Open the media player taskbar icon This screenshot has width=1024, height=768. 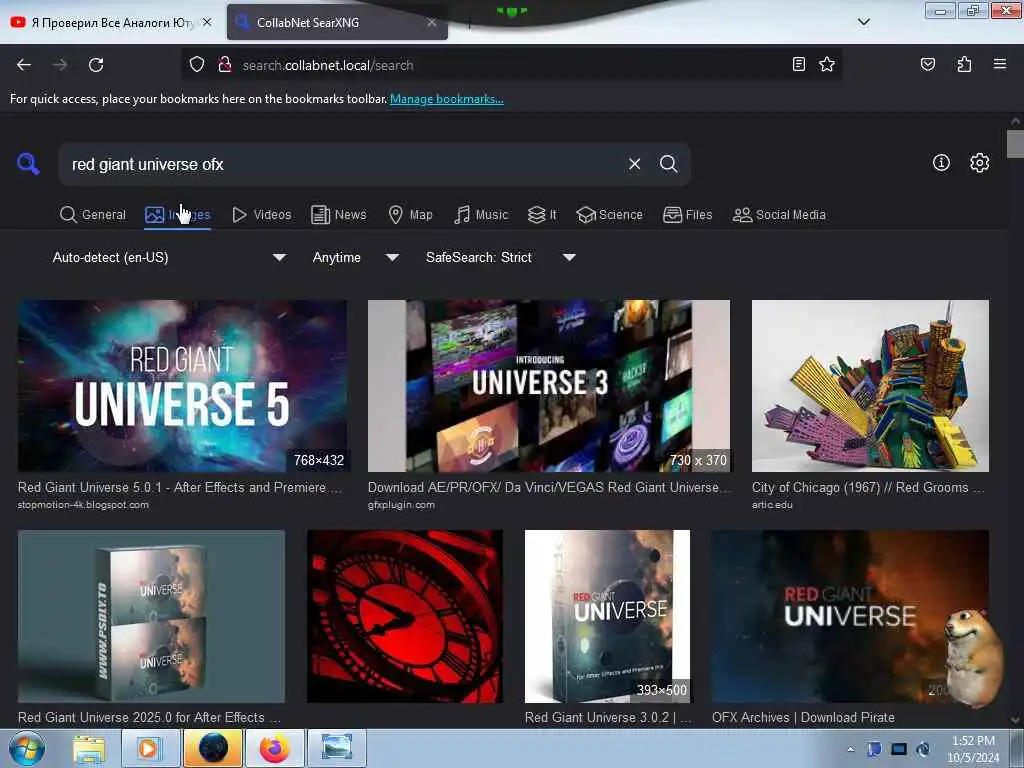149,748
